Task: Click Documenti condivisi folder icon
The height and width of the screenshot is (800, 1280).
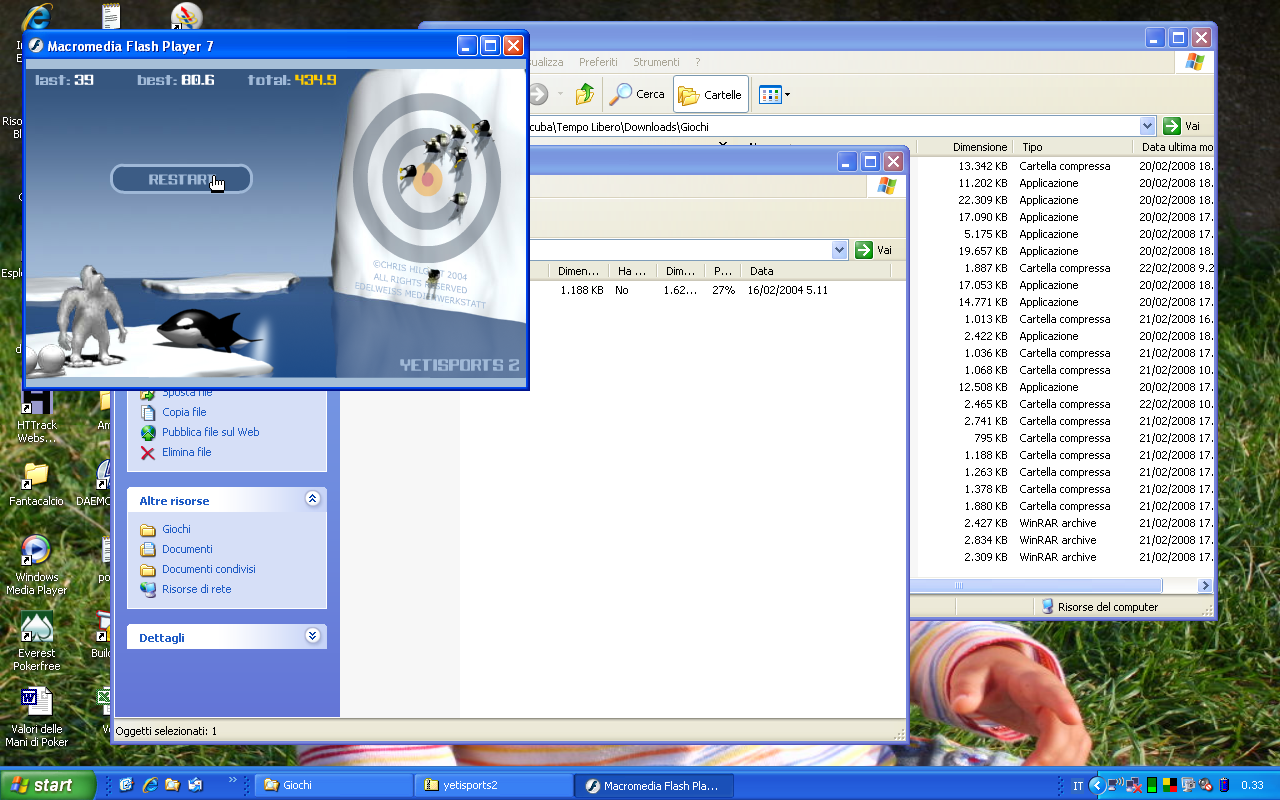Action: (x=148, y=569)
